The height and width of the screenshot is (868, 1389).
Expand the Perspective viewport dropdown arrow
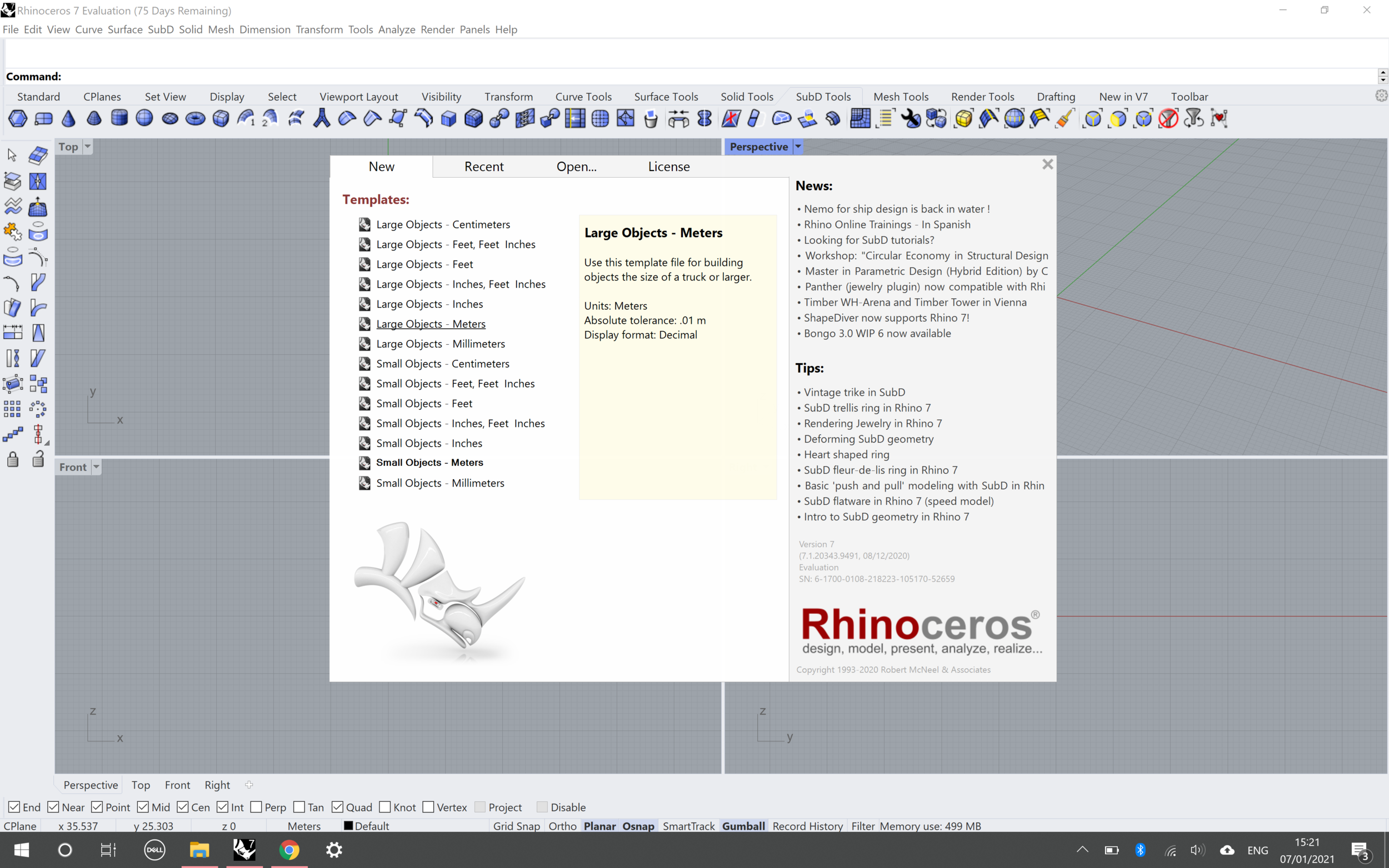pyautogui.click(x=798, y=147)
